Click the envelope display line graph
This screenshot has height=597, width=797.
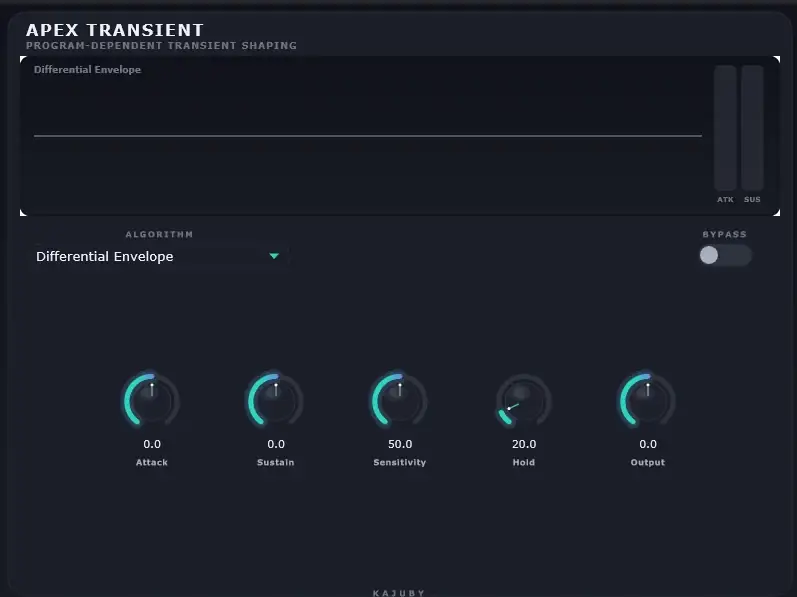pyautogui.click(x=368, y=136)
